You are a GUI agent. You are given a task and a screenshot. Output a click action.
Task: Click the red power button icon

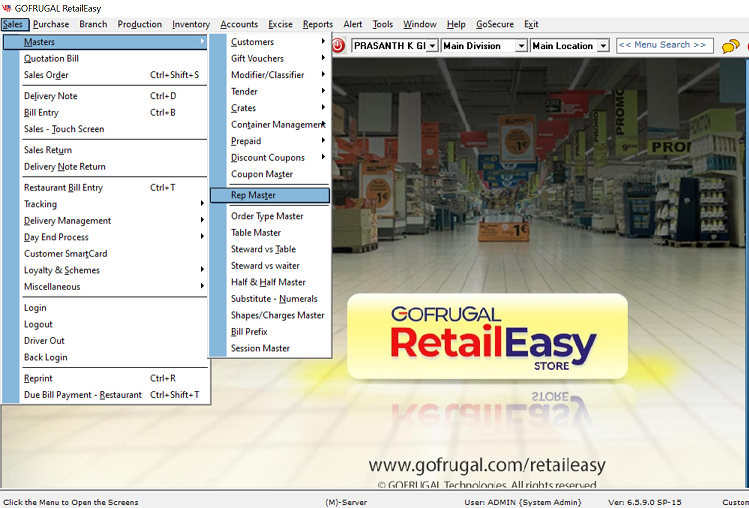click(x=338, y=46)
